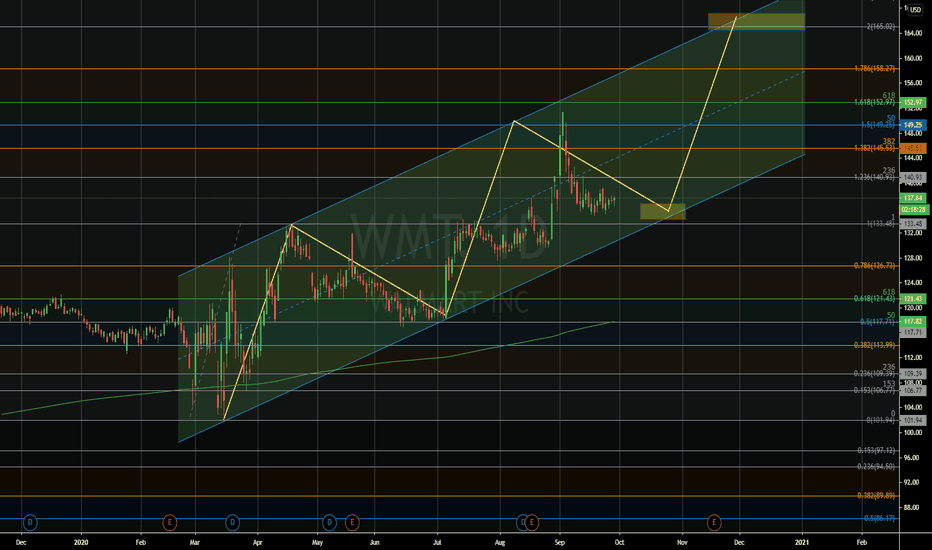Viewport: 932px width, 550px height.
Task: Open the December 2019 dividend marker
Action: point(30,523)
